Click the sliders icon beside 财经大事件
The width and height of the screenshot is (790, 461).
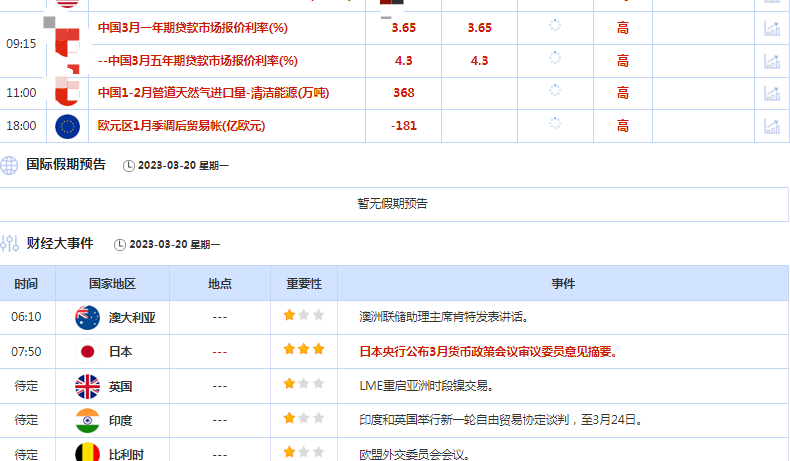point(10,244)
